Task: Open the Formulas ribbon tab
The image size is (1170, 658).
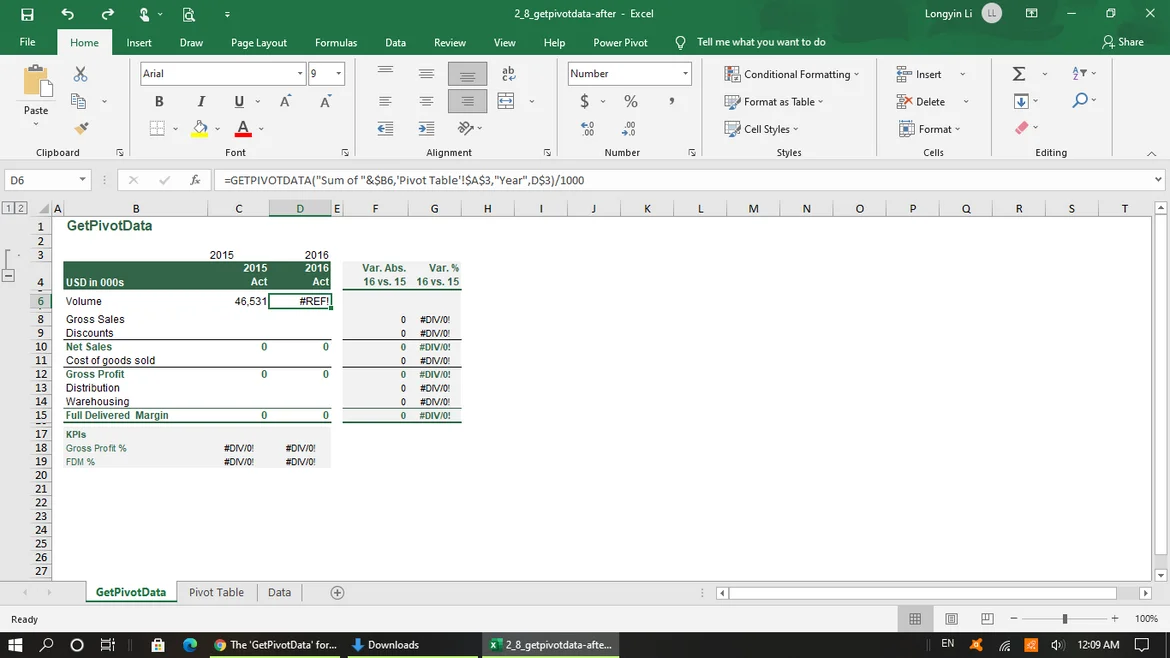Action: (x=336, y=43)
